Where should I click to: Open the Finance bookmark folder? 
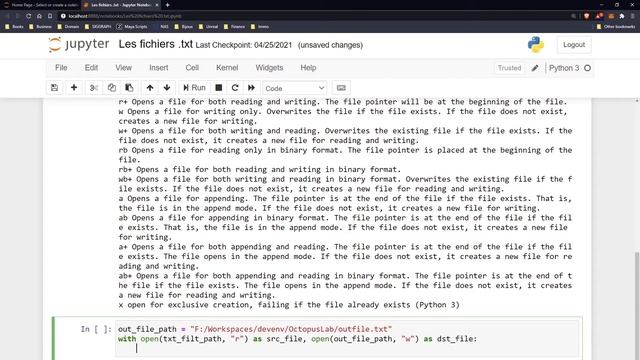click(235, 27)
